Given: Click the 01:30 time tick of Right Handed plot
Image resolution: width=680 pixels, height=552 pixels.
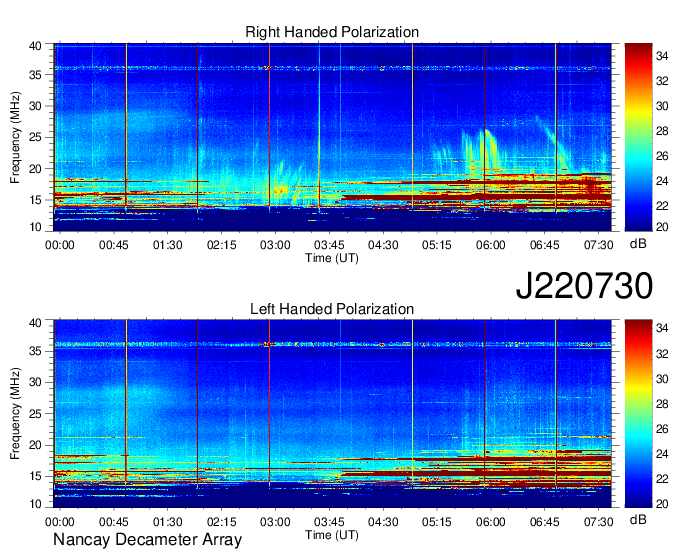Looking at the screenshot, I should pyautogui.click(x=167, y=245).
